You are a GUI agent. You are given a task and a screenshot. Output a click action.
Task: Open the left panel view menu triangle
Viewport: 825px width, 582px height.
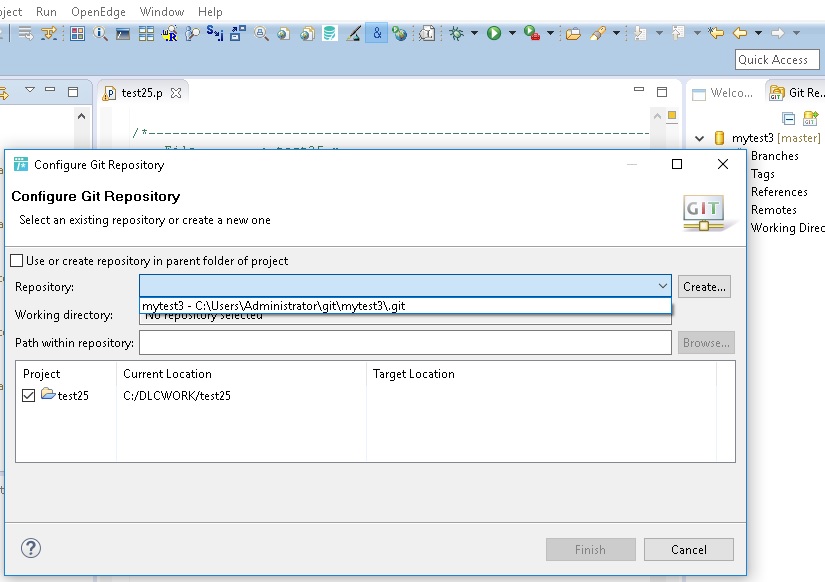[x=30, y=90]
